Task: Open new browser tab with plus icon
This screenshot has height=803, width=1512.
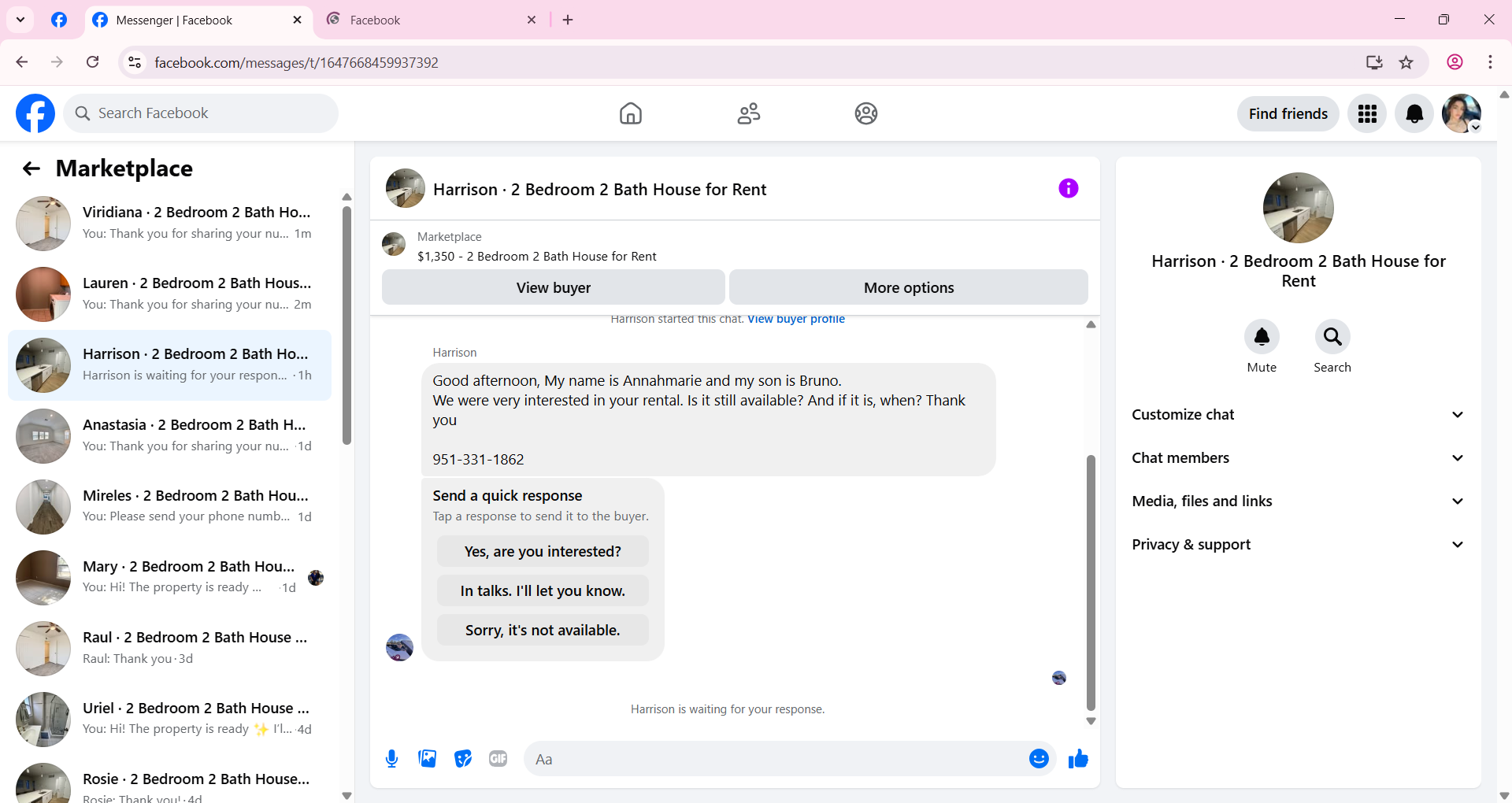Action: (x=568, y=20)
